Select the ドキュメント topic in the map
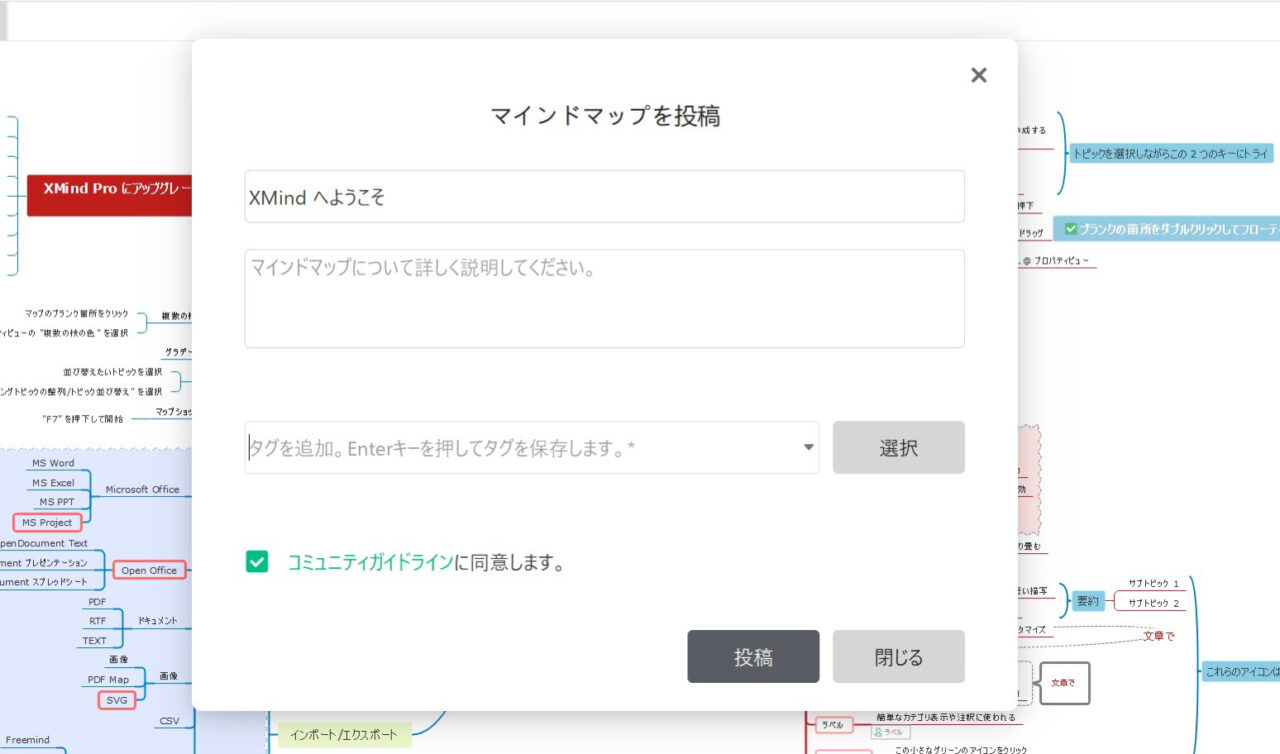 pos(158,621)
